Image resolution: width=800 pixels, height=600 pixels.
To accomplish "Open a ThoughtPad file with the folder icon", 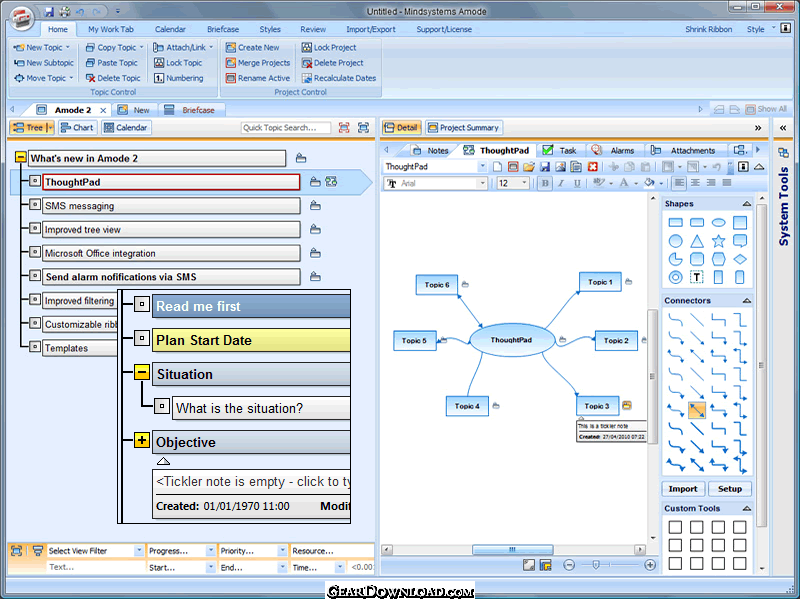I will [529, 167].
